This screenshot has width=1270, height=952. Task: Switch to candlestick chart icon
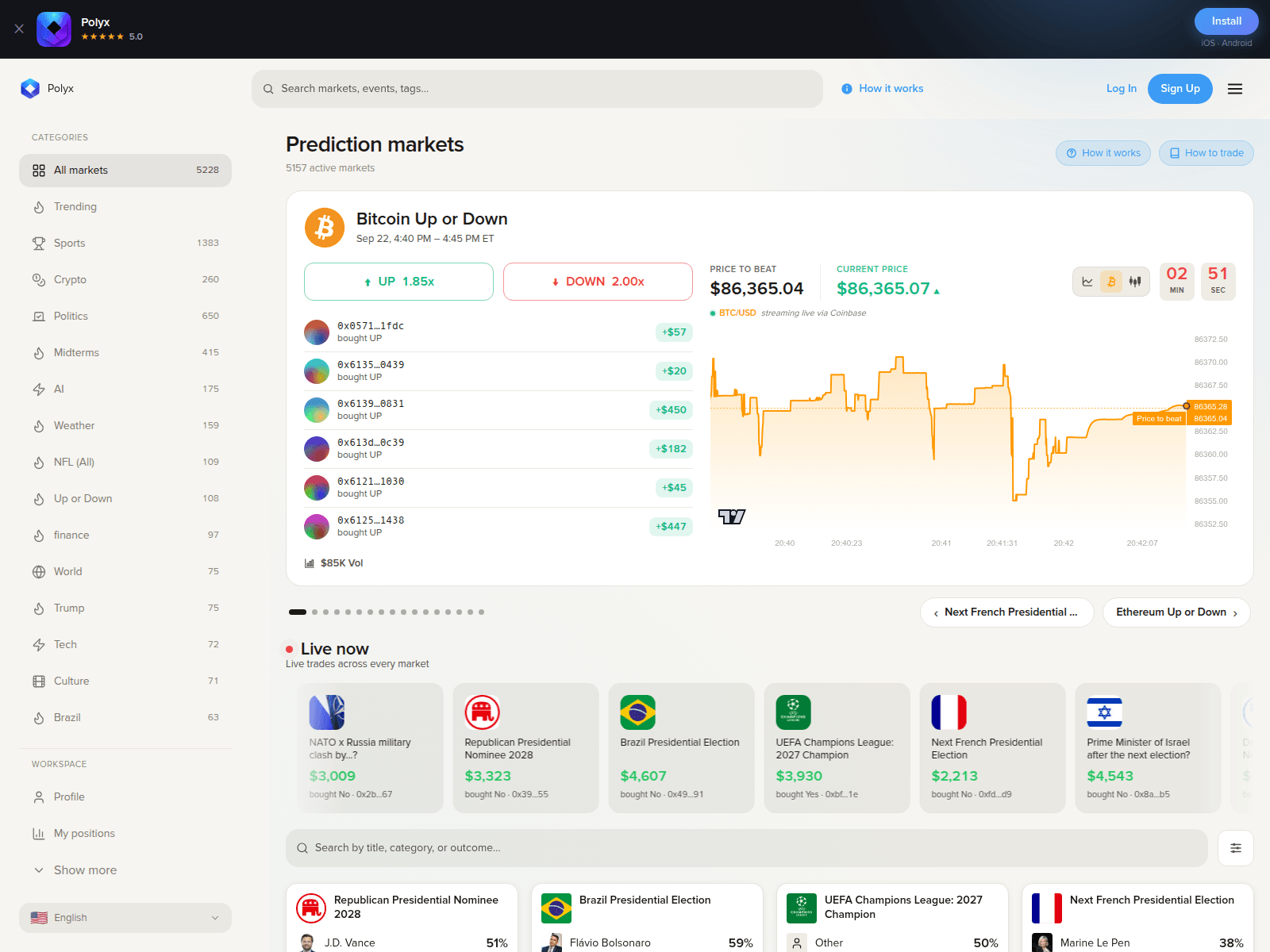click(1135, 282)
